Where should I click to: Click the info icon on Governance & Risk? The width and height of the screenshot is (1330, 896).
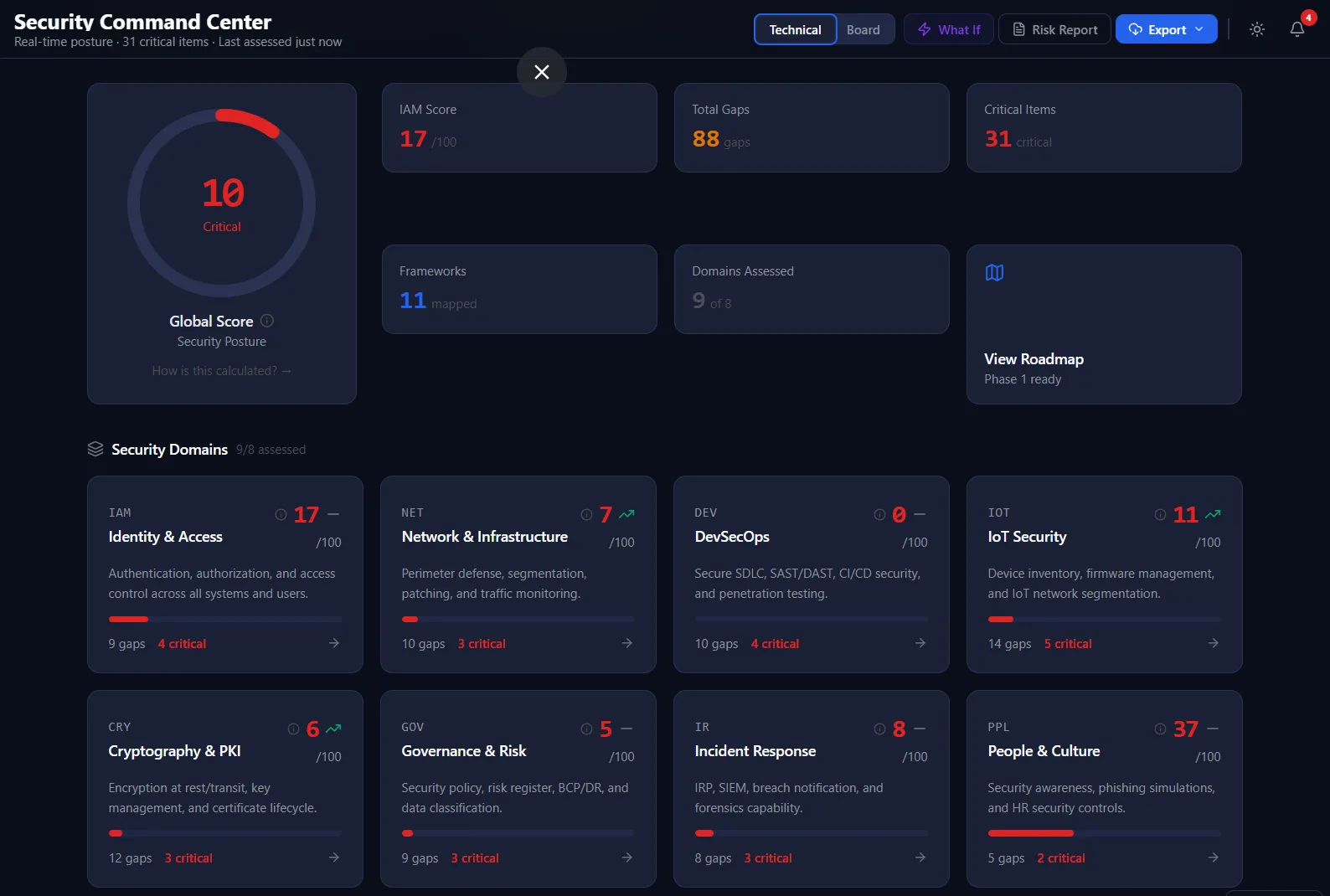click(586, 729)
